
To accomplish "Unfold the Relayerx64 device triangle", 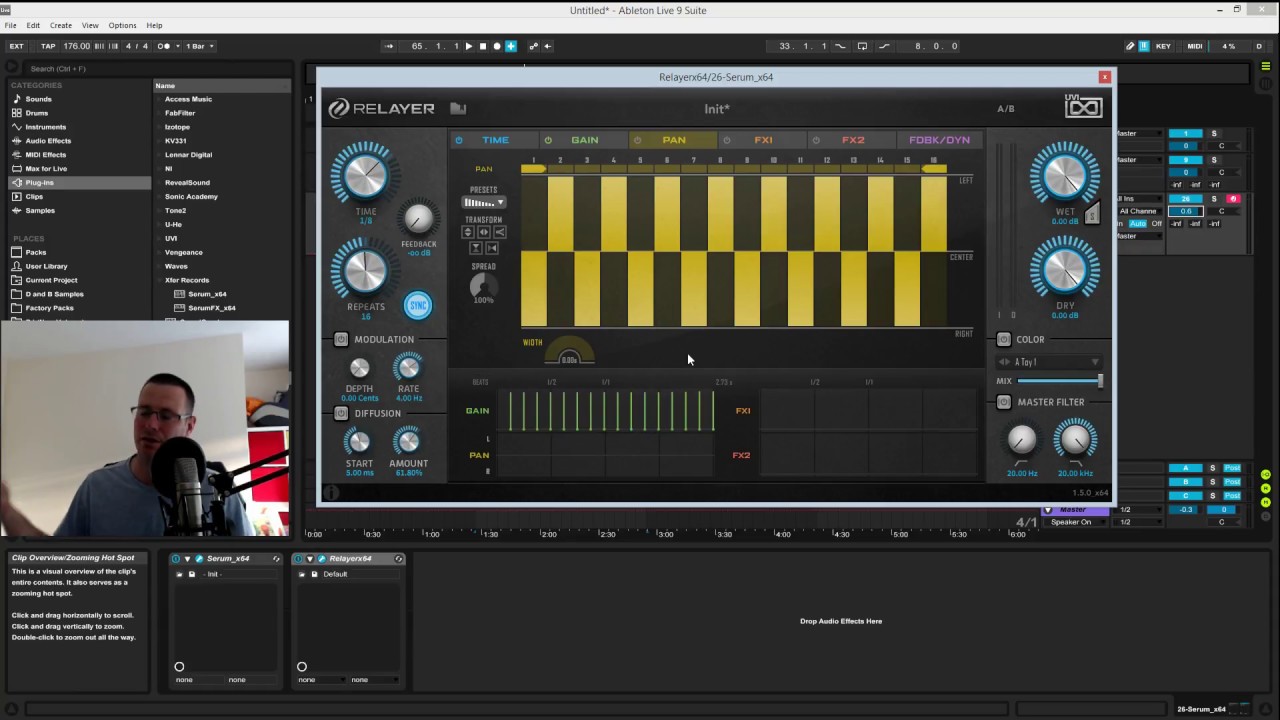I will pyautogui.click(x=309, y=559).
